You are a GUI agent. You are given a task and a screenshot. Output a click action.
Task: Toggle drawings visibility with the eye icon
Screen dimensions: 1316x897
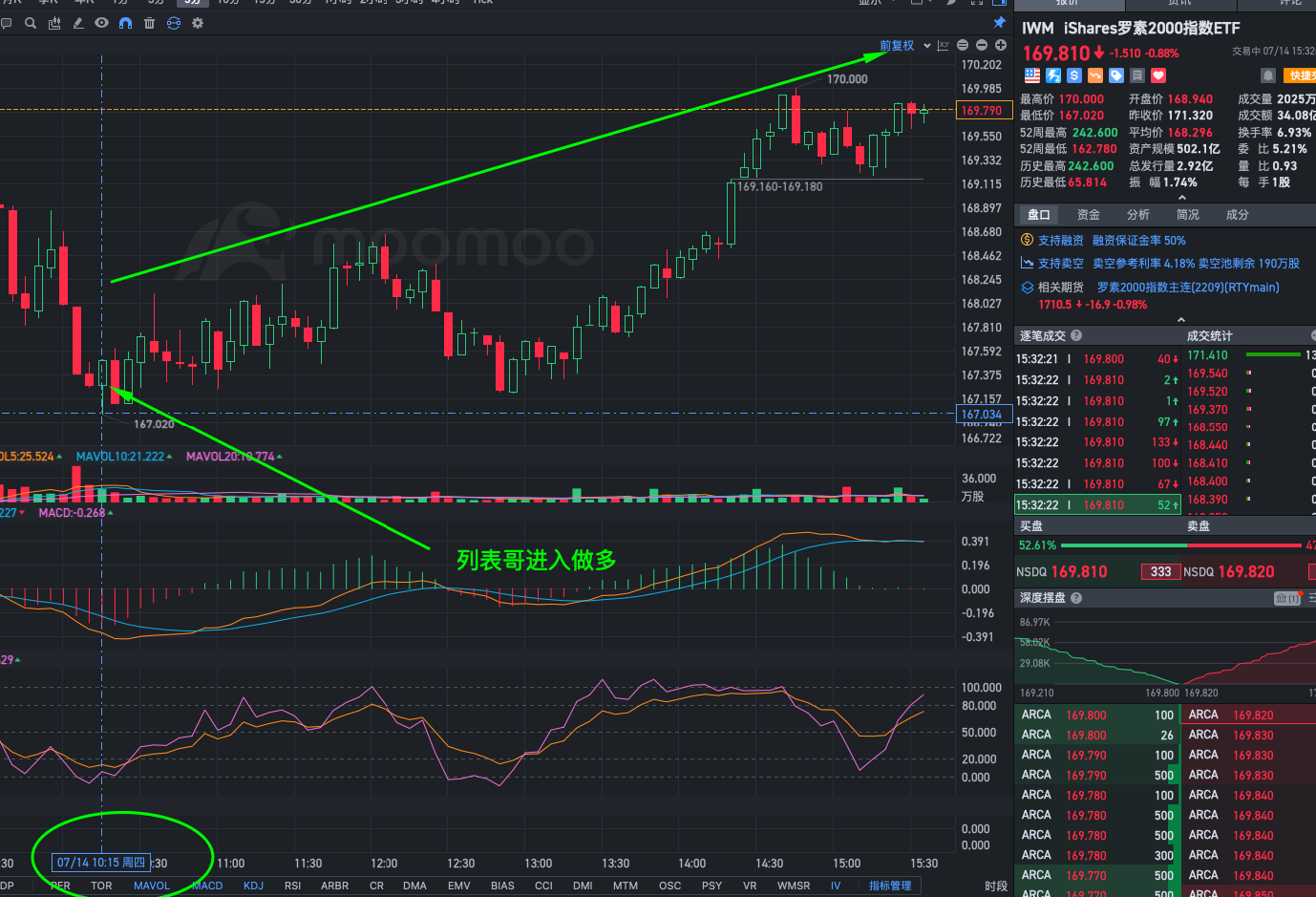(101, 23)
